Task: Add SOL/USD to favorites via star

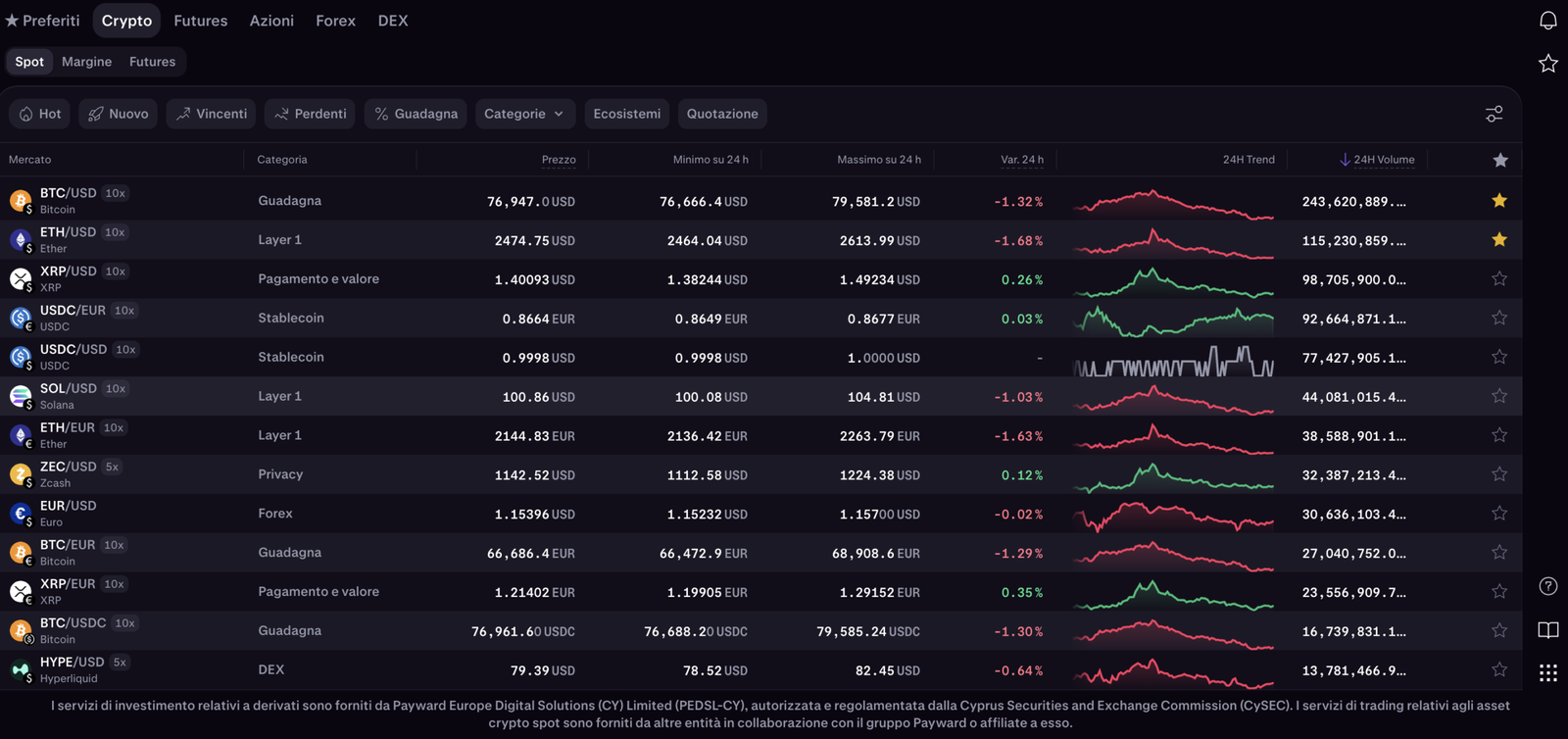Action: pos(1499,396)
